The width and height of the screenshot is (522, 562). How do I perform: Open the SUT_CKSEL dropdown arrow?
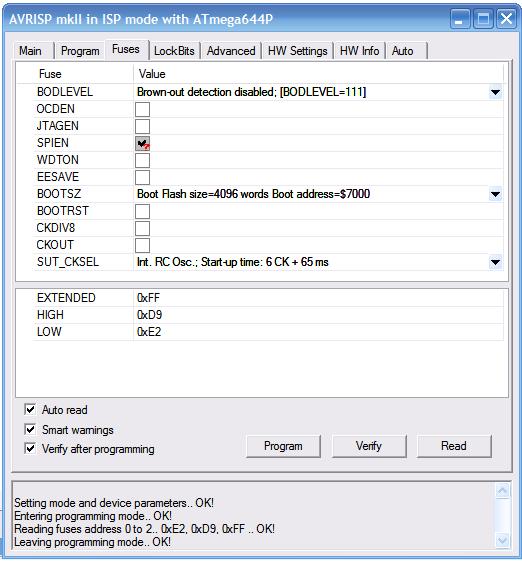495,262
